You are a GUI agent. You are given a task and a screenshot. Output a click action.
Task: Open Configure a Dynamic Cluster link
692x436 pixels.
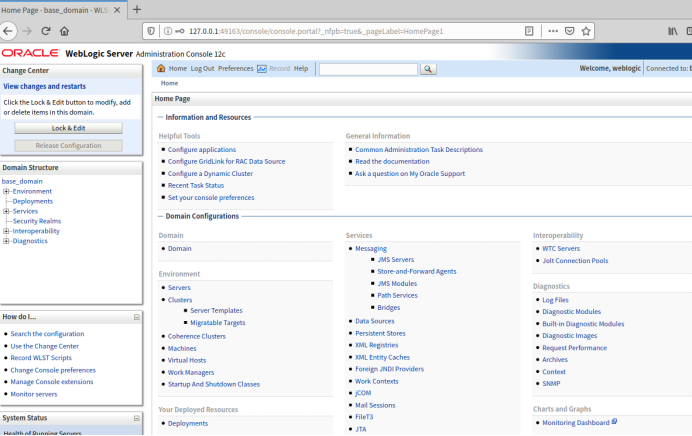(x=210, y=174)
